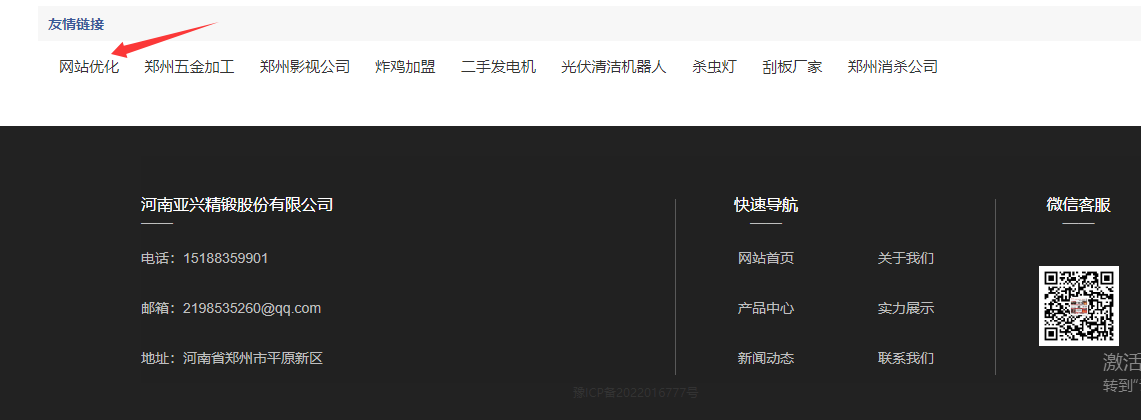Open 联系我们 footer link
Screen dimensions: 1141x420
point(905,358)
